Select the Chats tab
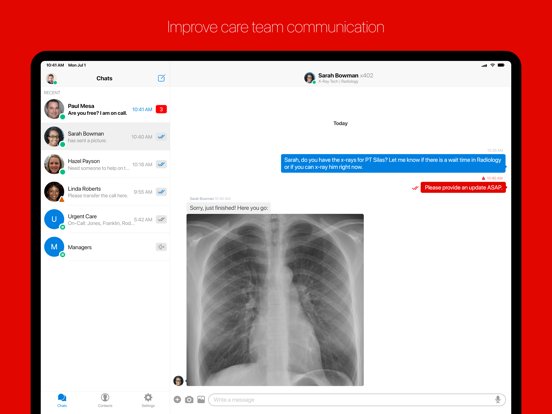552x414 pixels. pyautogui.click(x=62, y=400)
